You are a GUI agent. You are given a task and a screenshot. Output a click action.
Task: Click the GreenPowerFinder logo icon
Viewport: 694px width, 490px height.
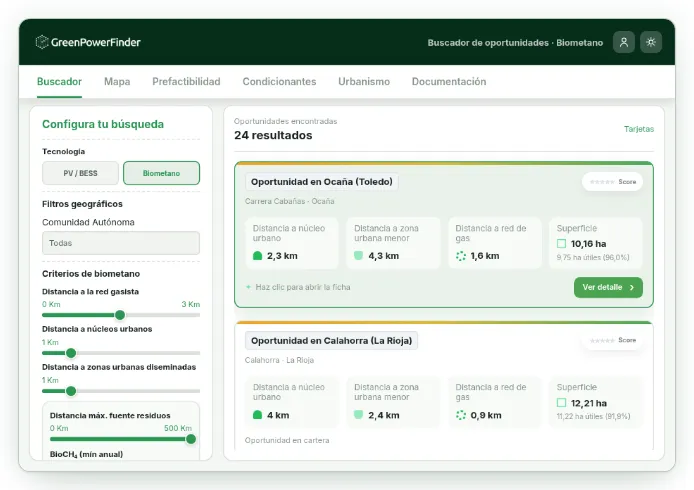42,42
